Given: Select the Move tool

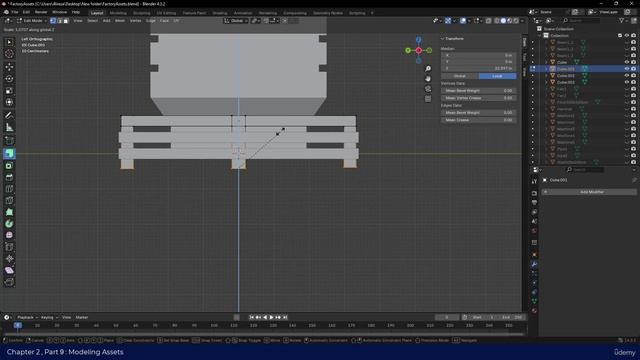Looking at the screenshot, I should (9, 67).
